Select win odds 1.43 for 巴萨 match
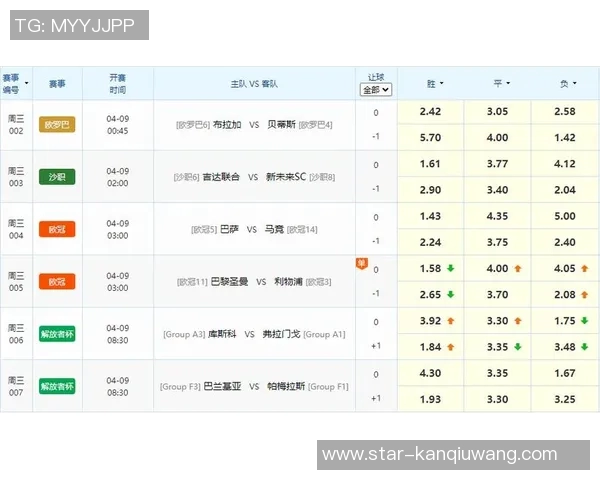 430,216
